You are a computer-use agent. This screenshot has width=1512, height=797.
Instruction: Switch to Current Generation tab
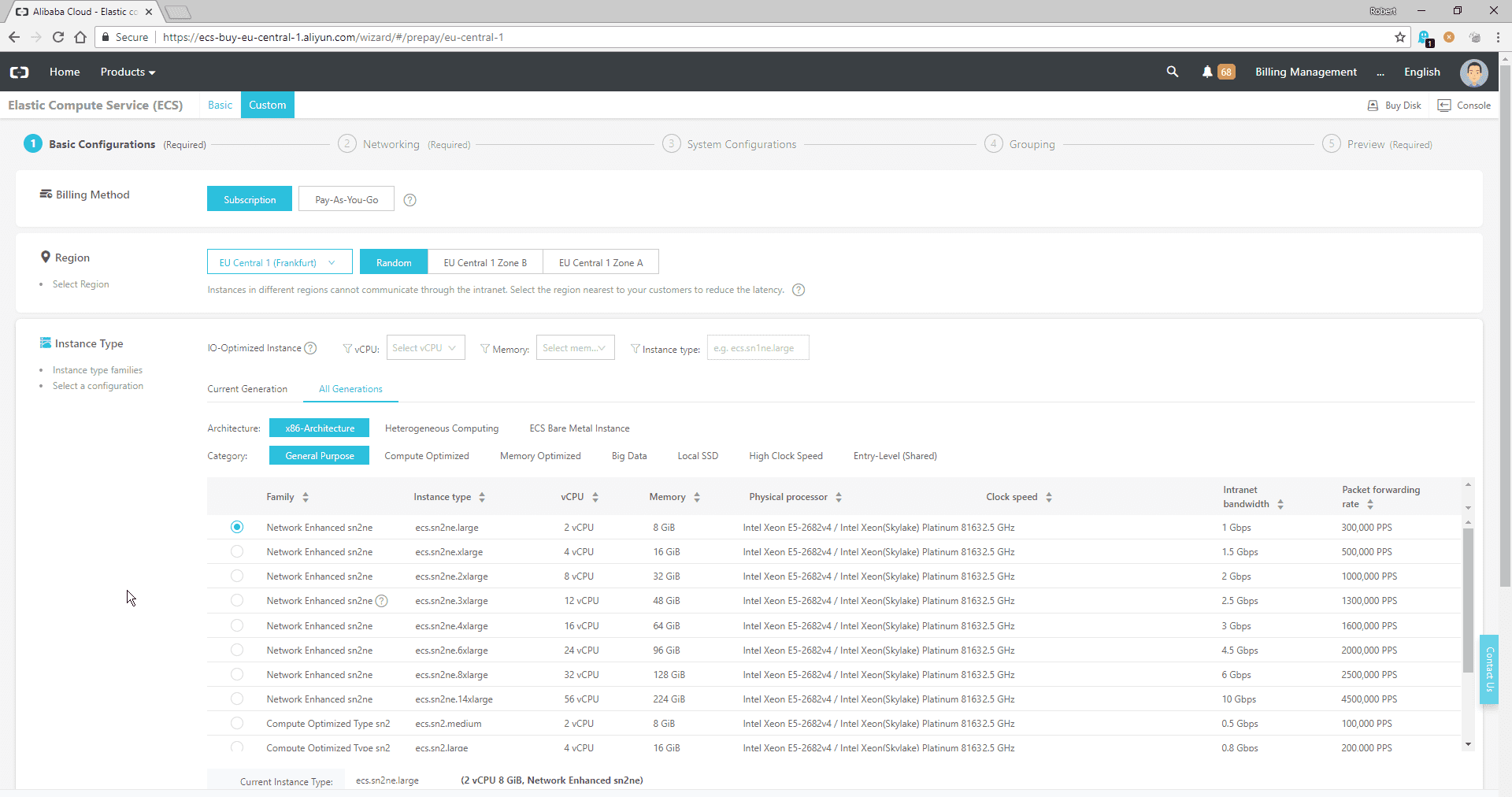point(247,389)
